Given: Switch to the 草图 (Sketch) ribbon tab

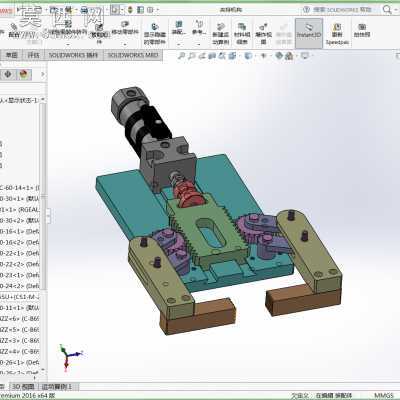Looking at the screenshot, I should 11,55.
